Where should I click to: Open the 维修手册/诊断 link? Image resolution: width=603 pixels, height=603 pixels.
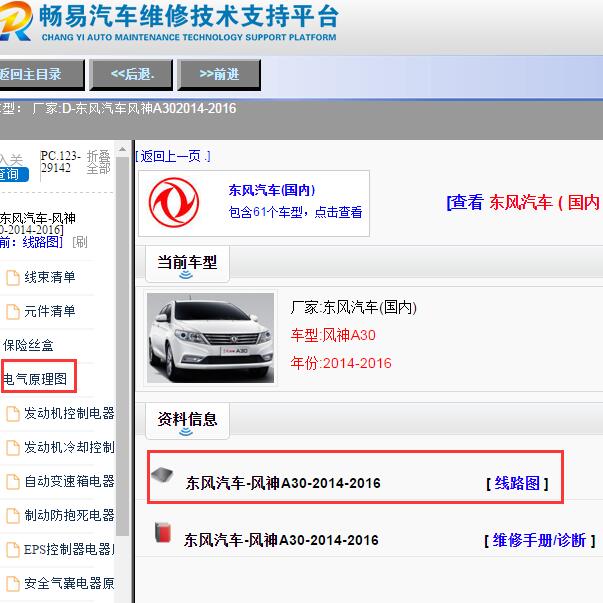[x=539, y=540]
